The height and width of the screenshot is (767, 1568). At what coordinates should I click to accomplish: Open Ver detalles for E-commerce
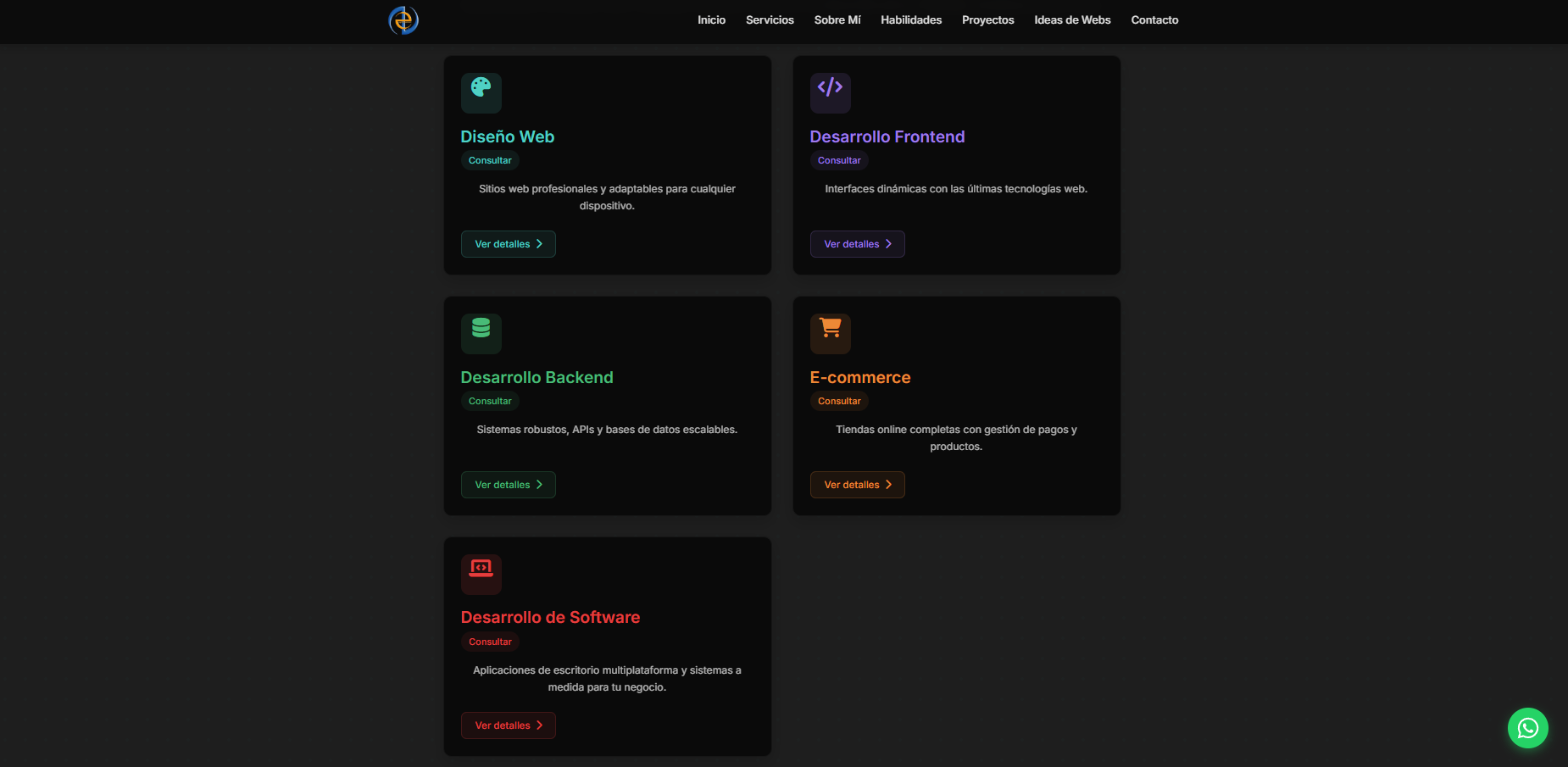[858, 485]
